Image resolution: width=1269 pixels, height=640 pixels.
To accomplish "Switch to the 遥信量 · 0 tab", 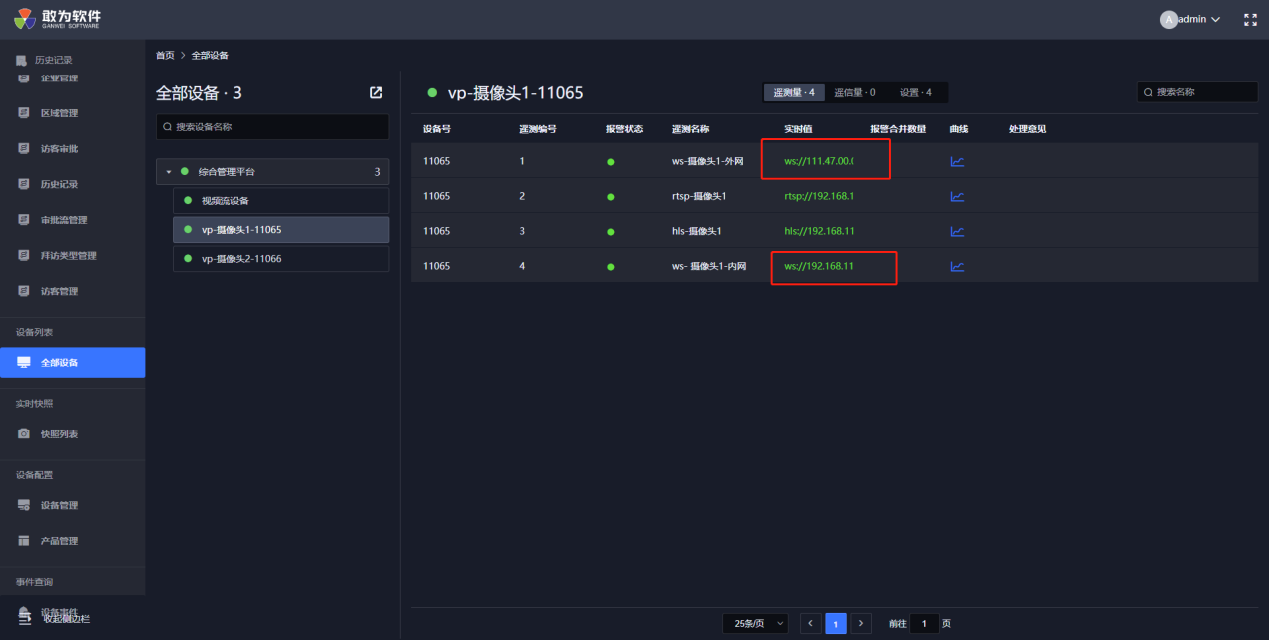I will click(855, 93).
